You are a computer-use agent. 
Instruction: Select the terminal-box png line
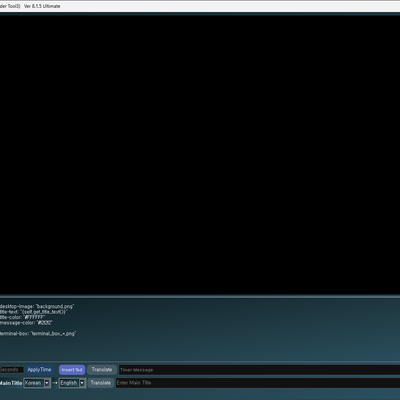pos(38,333)
